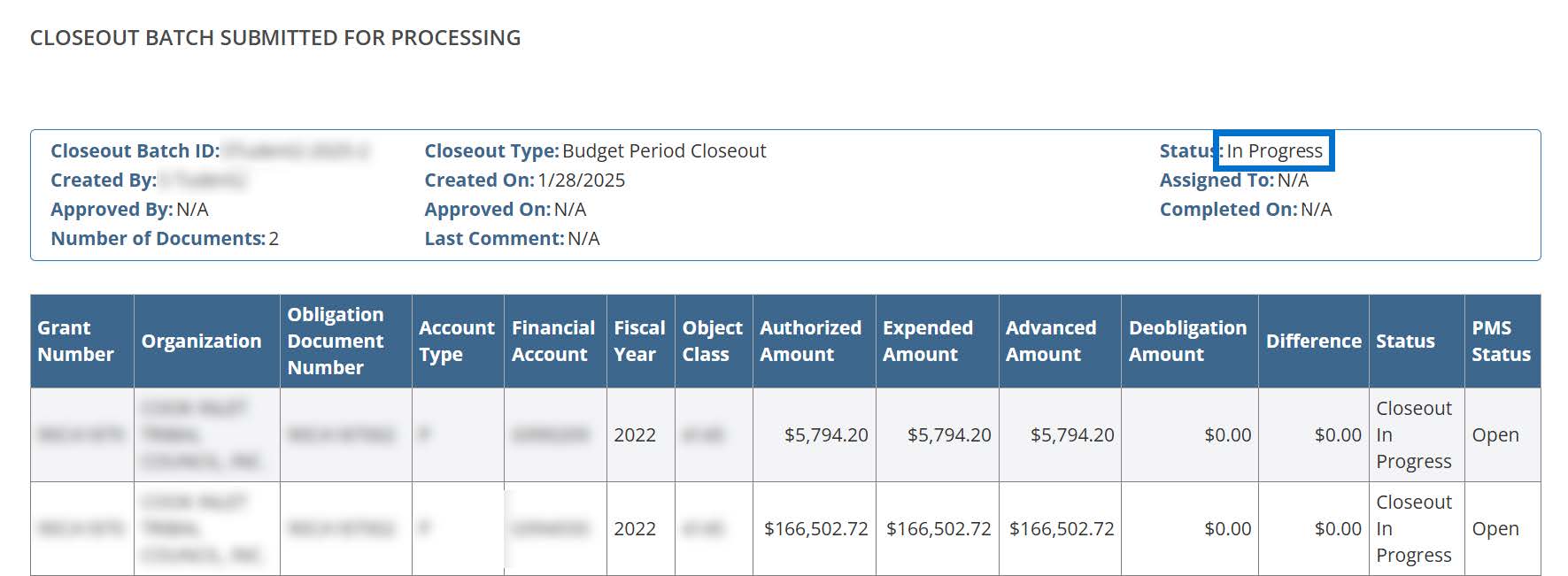The image size is (1568, 576).
Task: Select the $166,502.72 Authorized Amount cell
Action: 815,529
